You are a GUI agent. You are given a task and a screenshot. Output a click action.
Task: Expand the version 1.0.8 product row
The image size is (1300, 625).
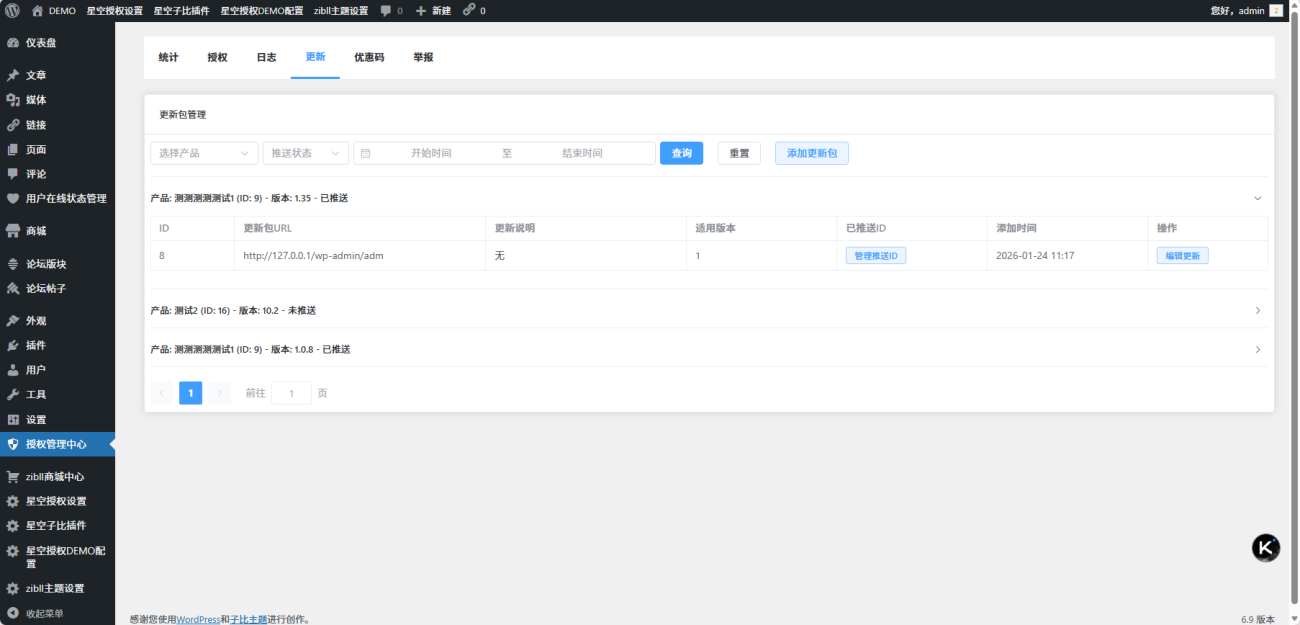click(x=1257, y=350)
